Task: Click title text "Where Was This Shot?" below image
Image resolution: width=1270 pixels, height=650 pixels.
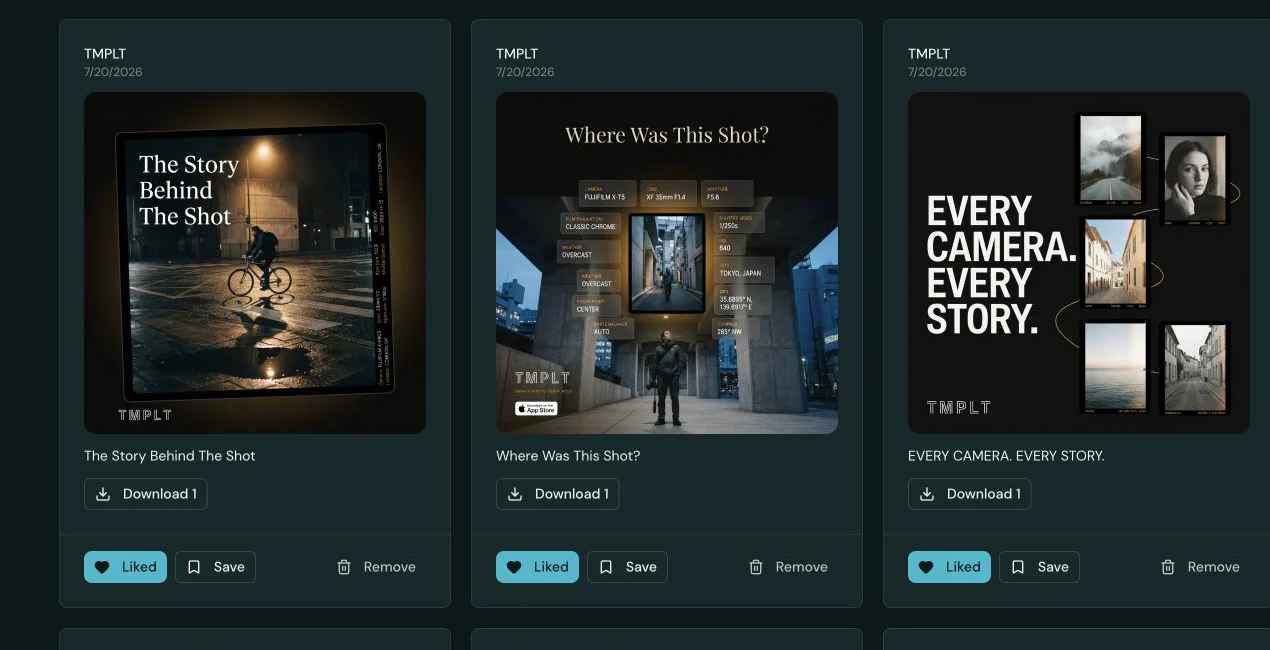Action: click(568, 456)
